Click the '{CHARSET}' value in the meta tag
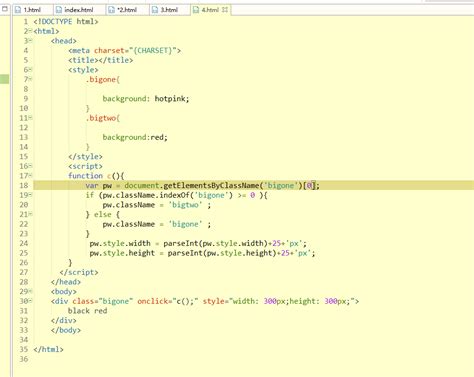 click(152, 50)
